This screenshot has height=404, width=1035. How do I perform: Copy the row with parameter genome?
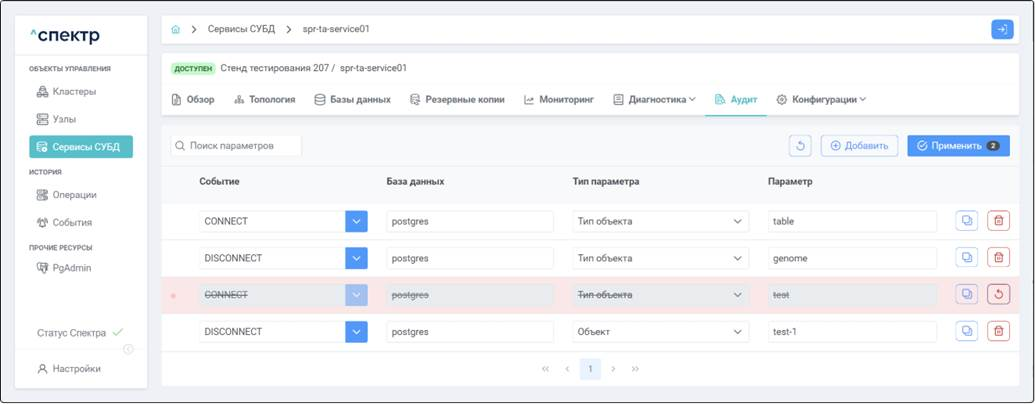click(x=967, y=258)
